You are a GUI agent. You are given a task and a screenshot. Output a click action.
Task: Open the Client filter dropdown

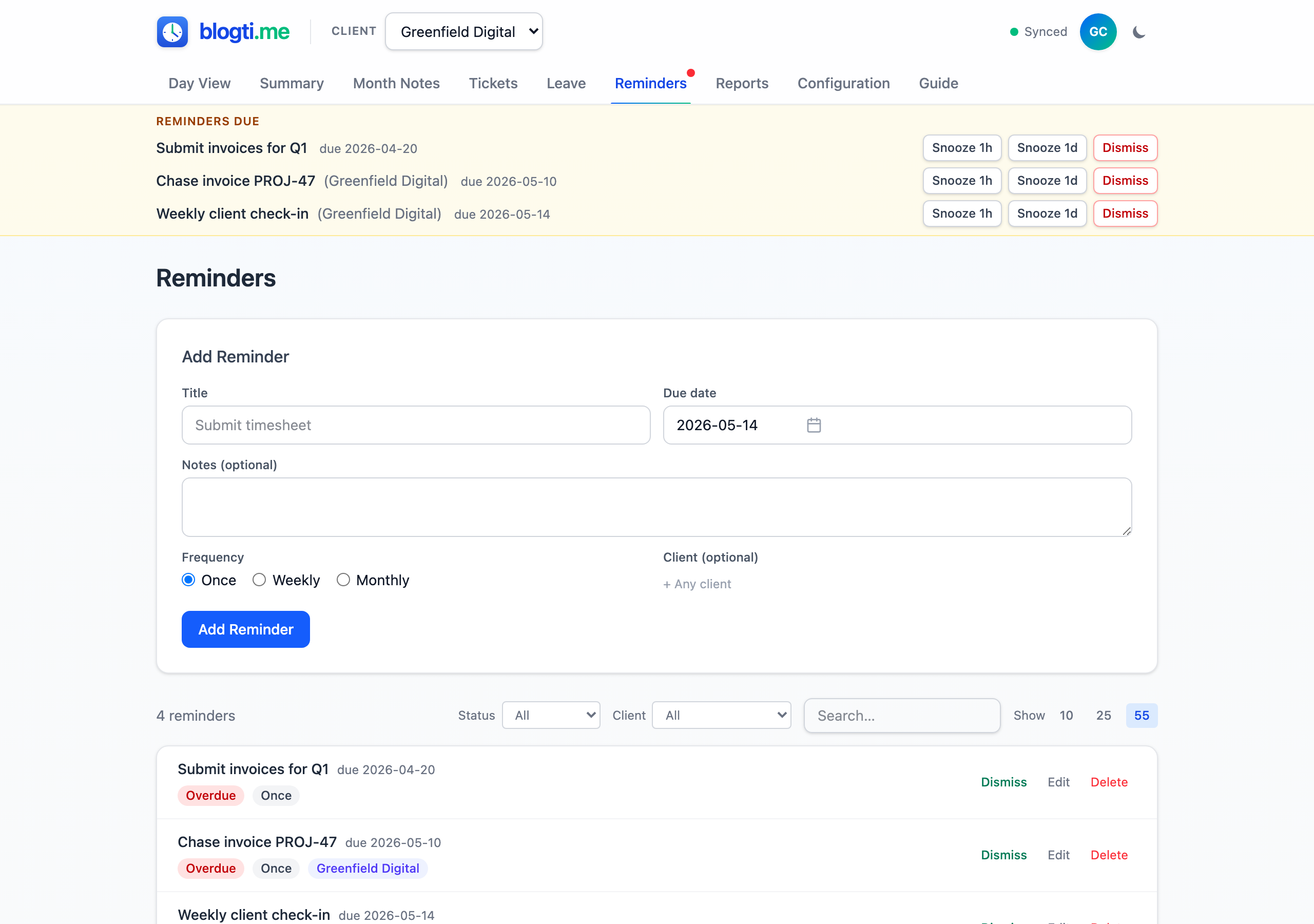pos(722,715)
